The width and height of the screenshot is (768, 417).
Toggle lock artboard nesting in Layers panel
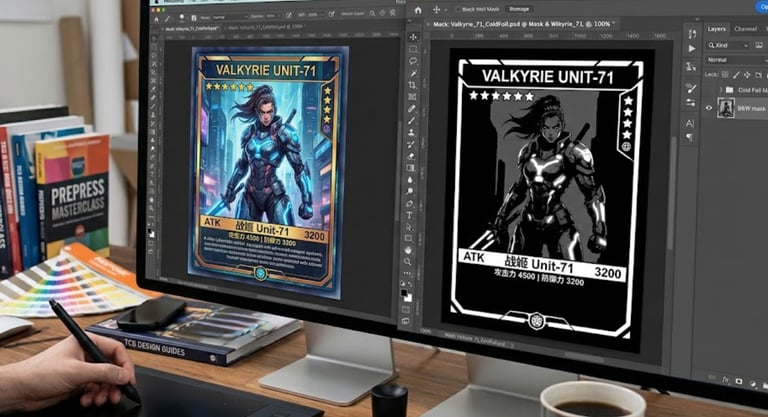tap(758, 75)
